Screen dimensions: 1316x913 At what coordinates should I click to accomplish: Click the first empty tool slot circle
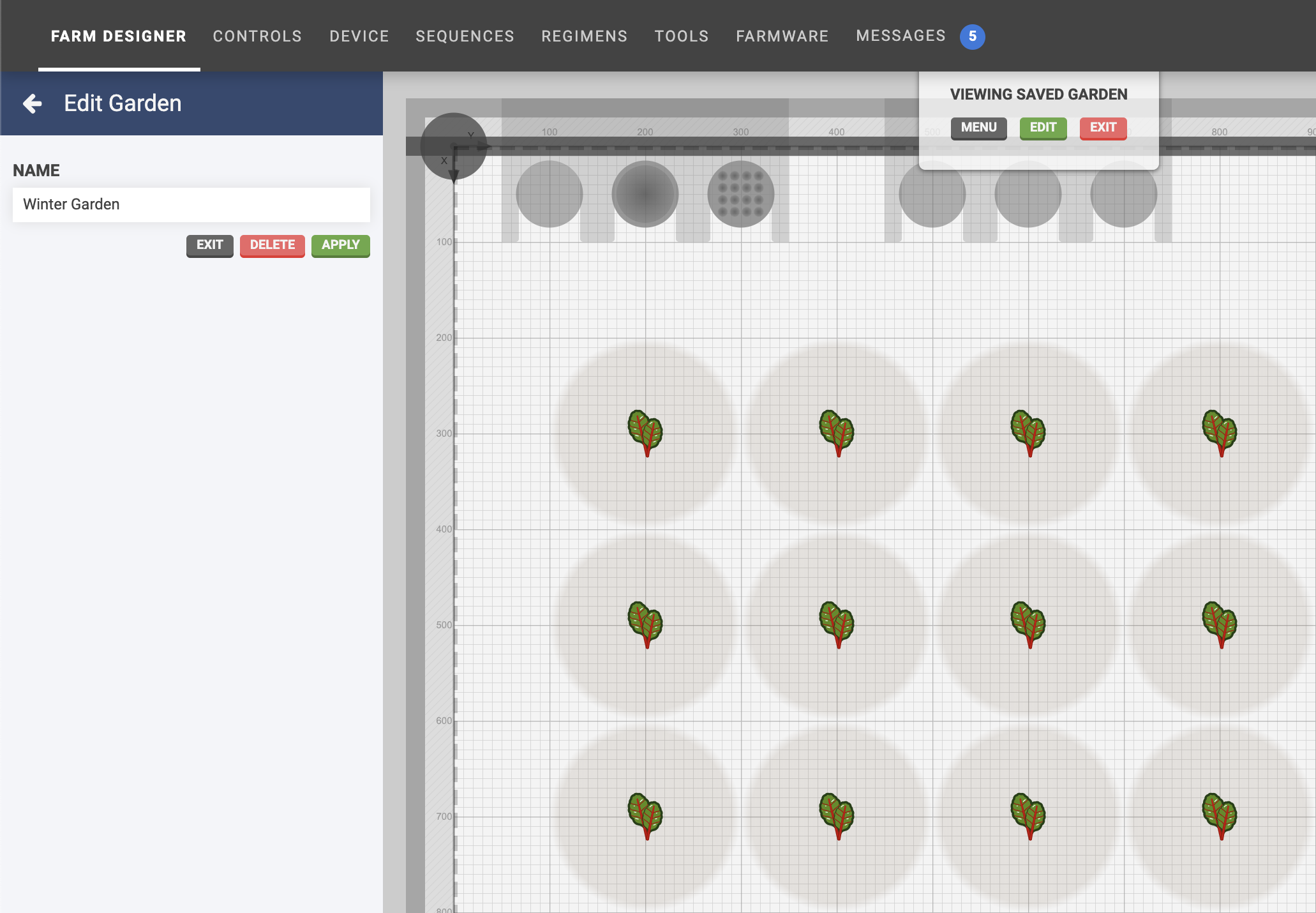(549, 194)
